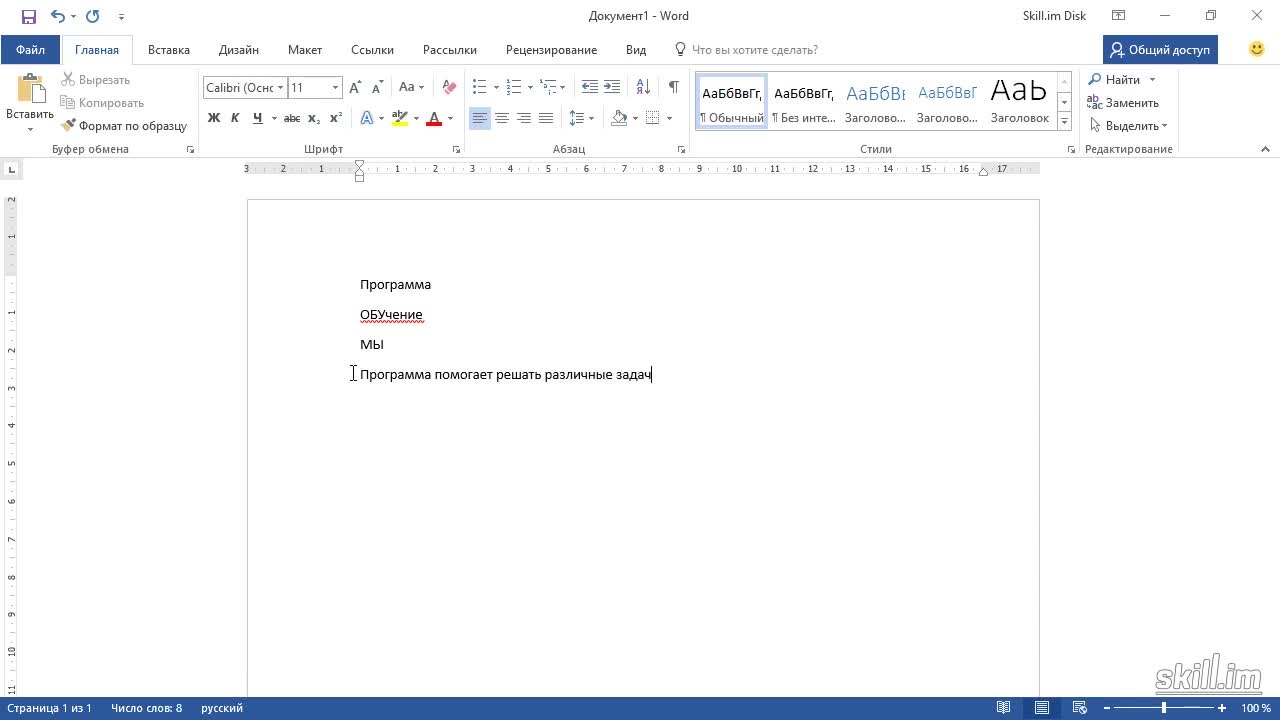1280x720 pixels.
Task: Toggle Superscript (x²) formatting
Action: coord(336,118)
